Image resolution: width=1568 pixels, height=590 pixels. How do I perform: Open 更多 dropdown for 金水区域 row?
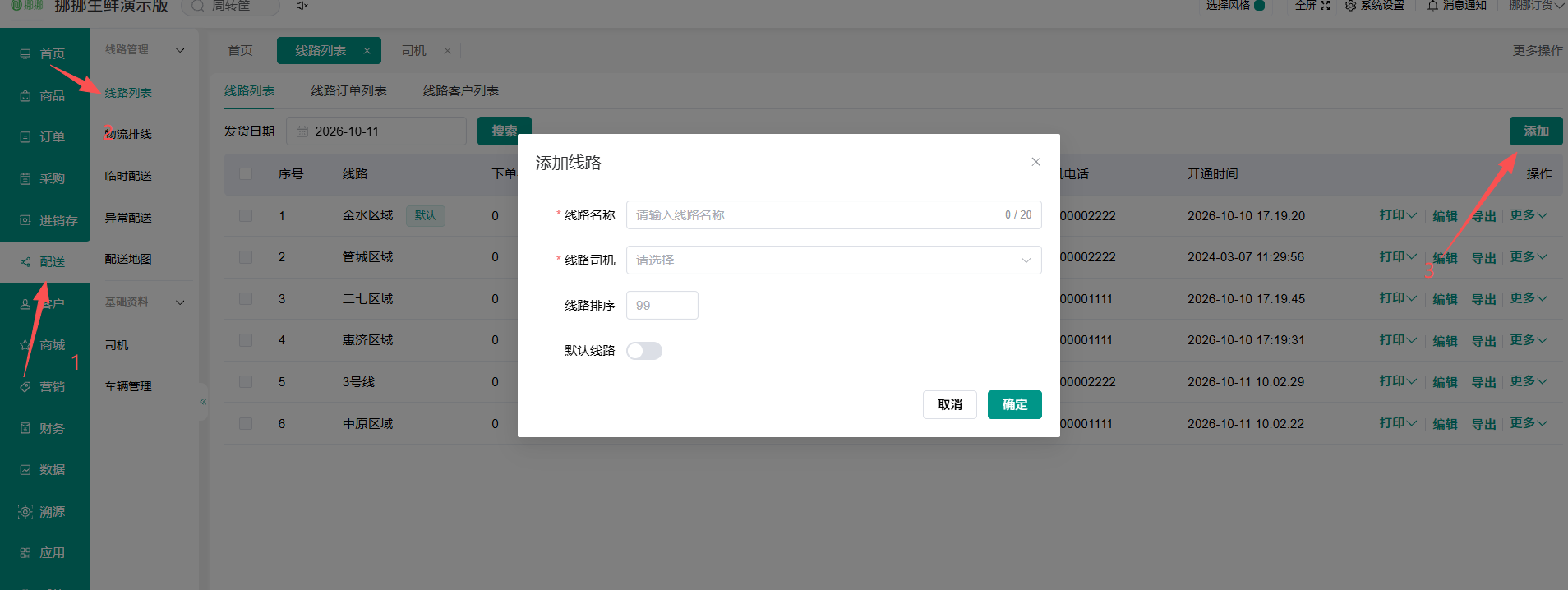1529,215
